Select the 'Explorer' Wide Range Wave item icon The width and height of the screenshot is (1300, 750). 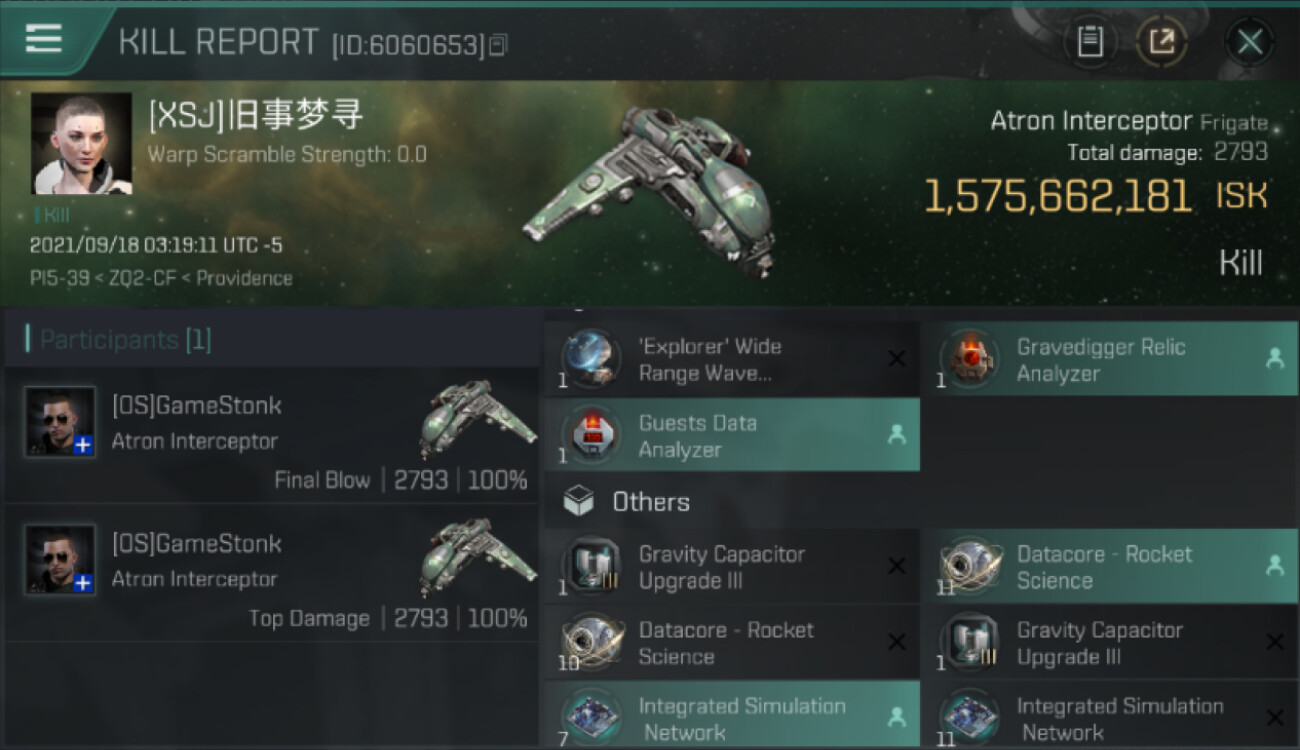pyautogui.click(x=590, y=359)
